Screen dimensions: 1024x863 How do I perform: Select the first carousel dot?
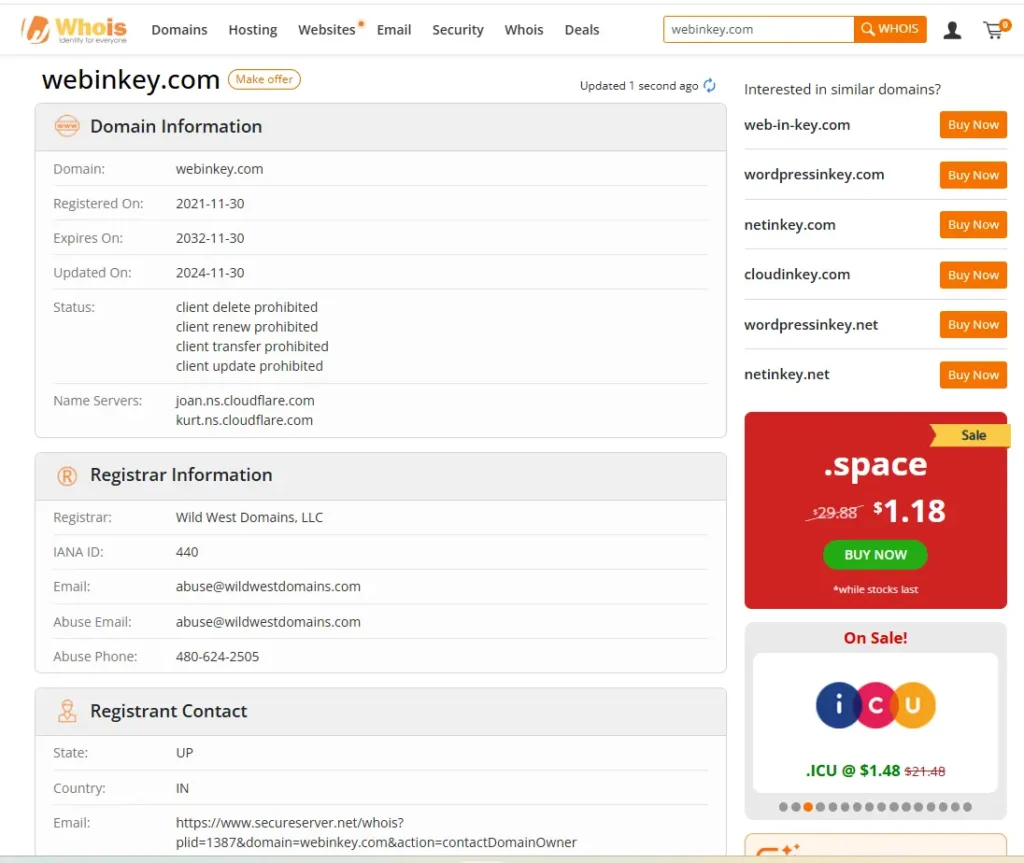[x=783, y=807]
